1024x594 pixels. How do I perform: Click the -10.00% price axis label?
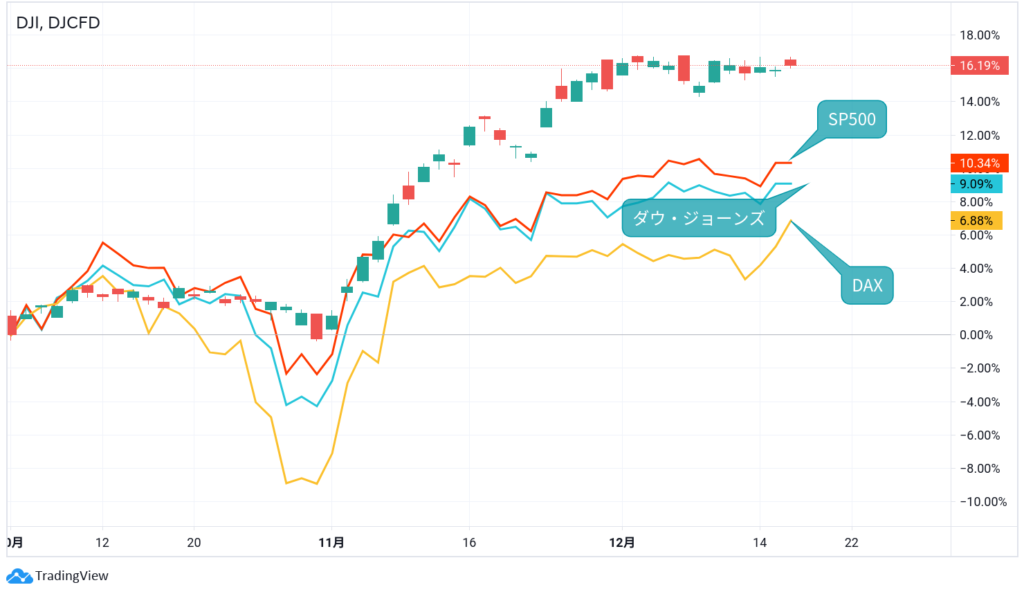(x=975, y=502)
